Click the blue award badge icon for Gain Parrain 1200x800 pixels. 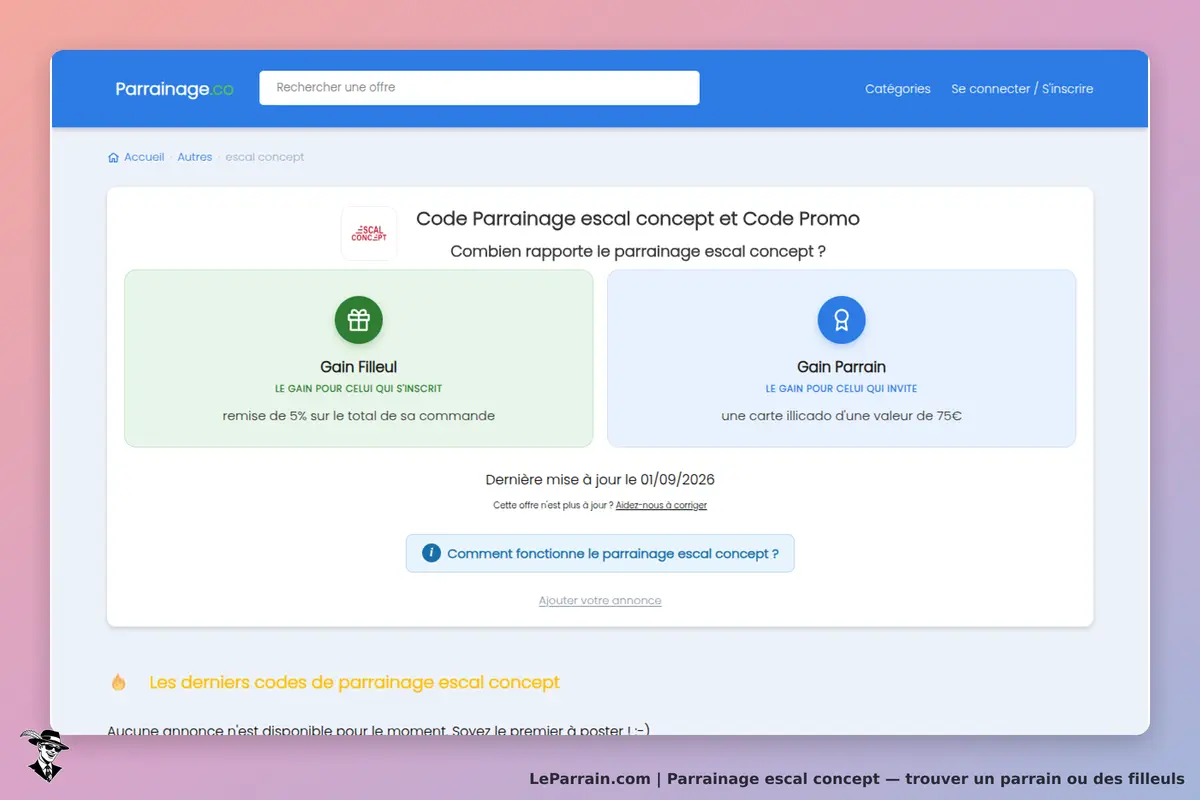coord(841,320)
